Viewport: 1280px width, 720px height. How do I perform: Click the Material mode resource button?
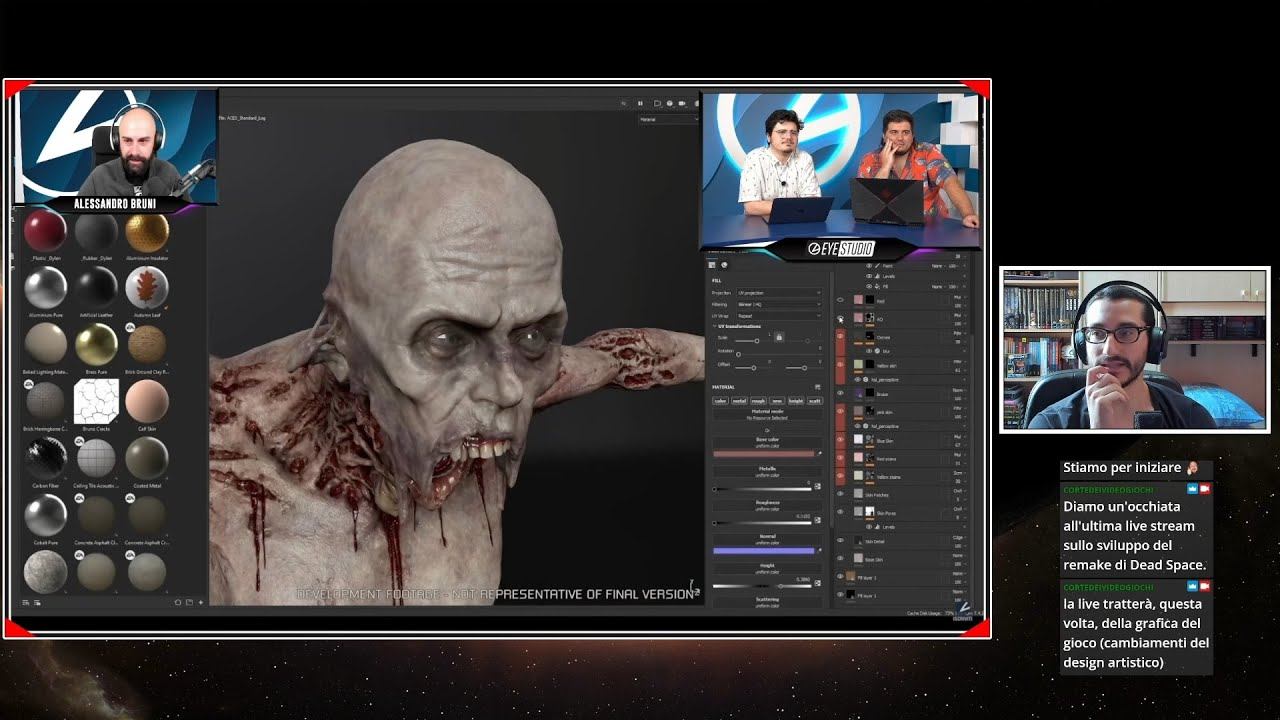(x=768, y=414)
